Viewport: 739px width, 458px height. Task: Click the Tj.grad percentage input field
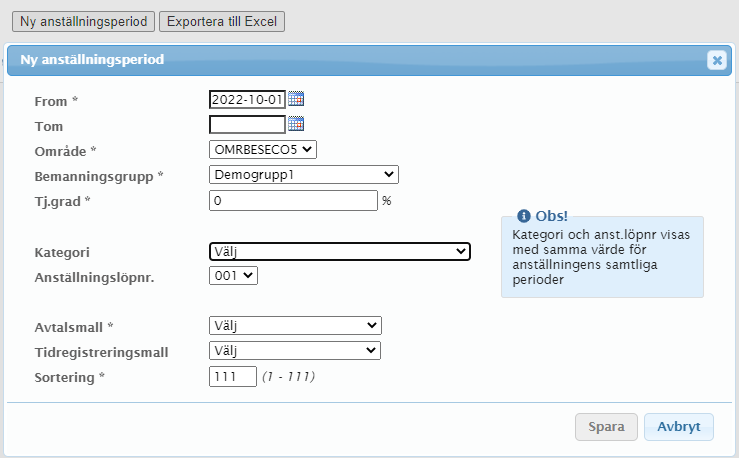293,200
